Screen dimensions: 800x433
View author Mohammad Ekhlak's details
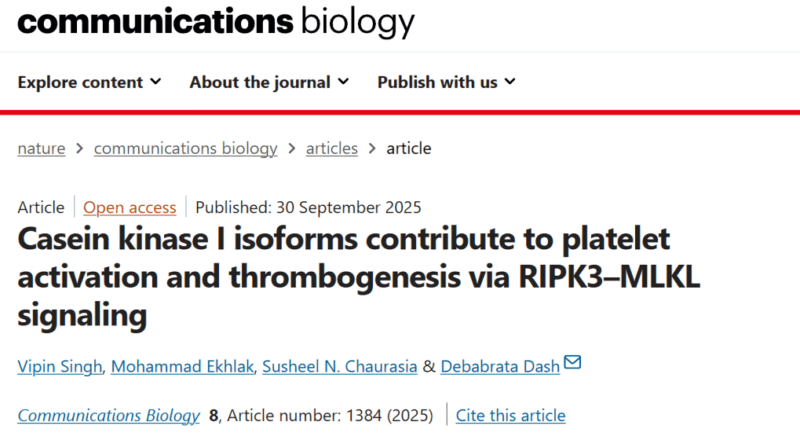click(179, 366)
